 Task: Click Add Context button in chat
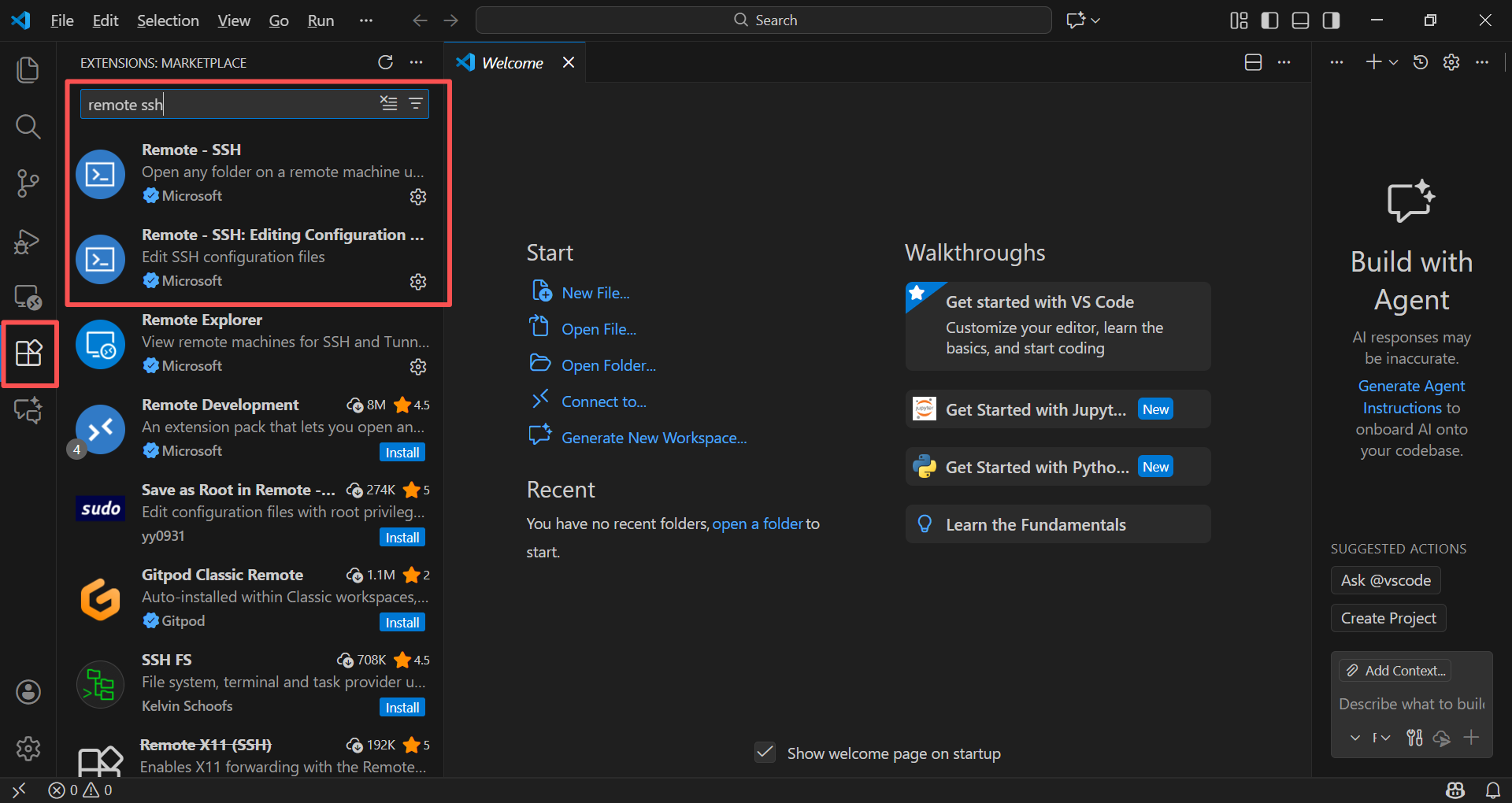click(x=1395, y=671)
